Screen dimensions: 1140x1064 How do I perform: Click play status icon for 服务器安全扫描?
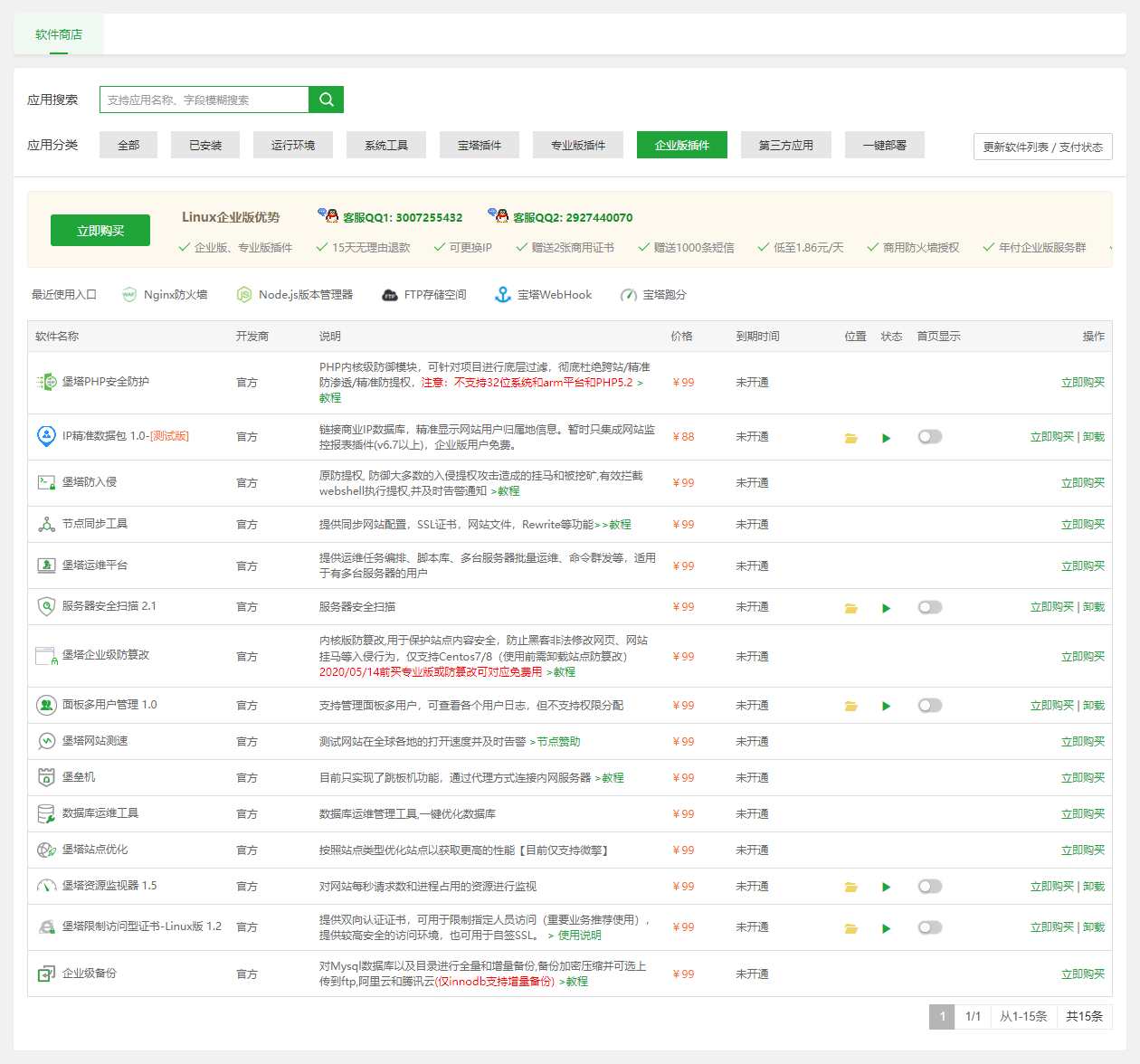887,608
